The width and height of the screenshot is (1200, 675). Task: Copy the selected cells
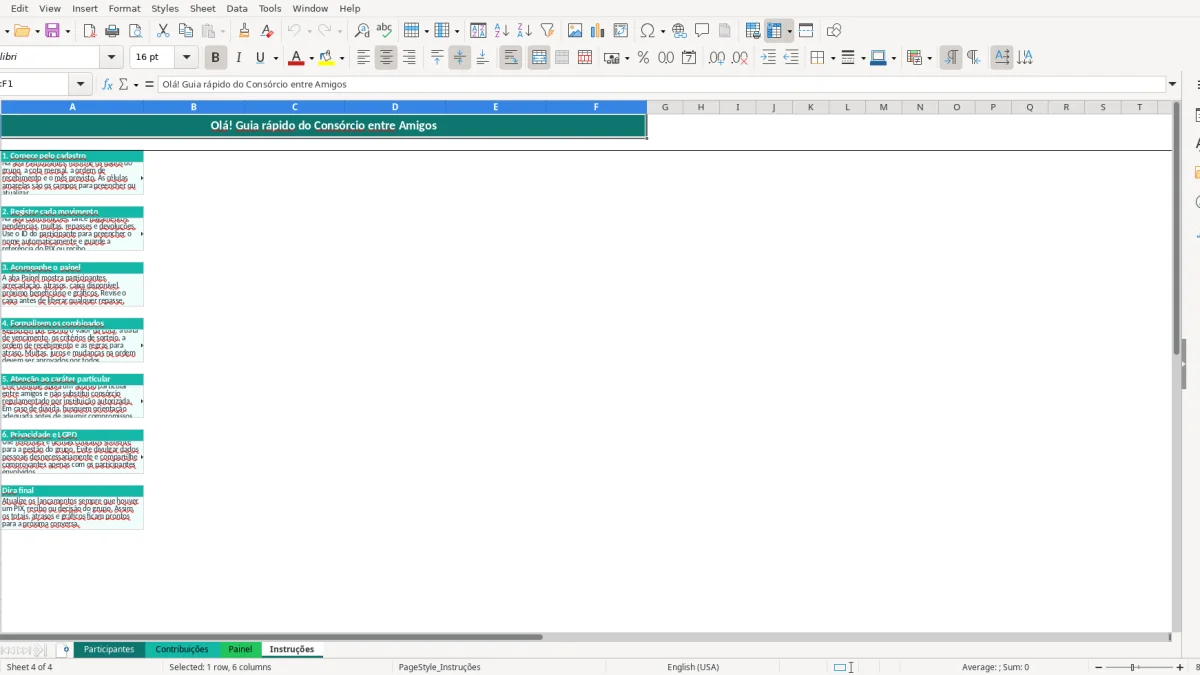click(186, 31)
